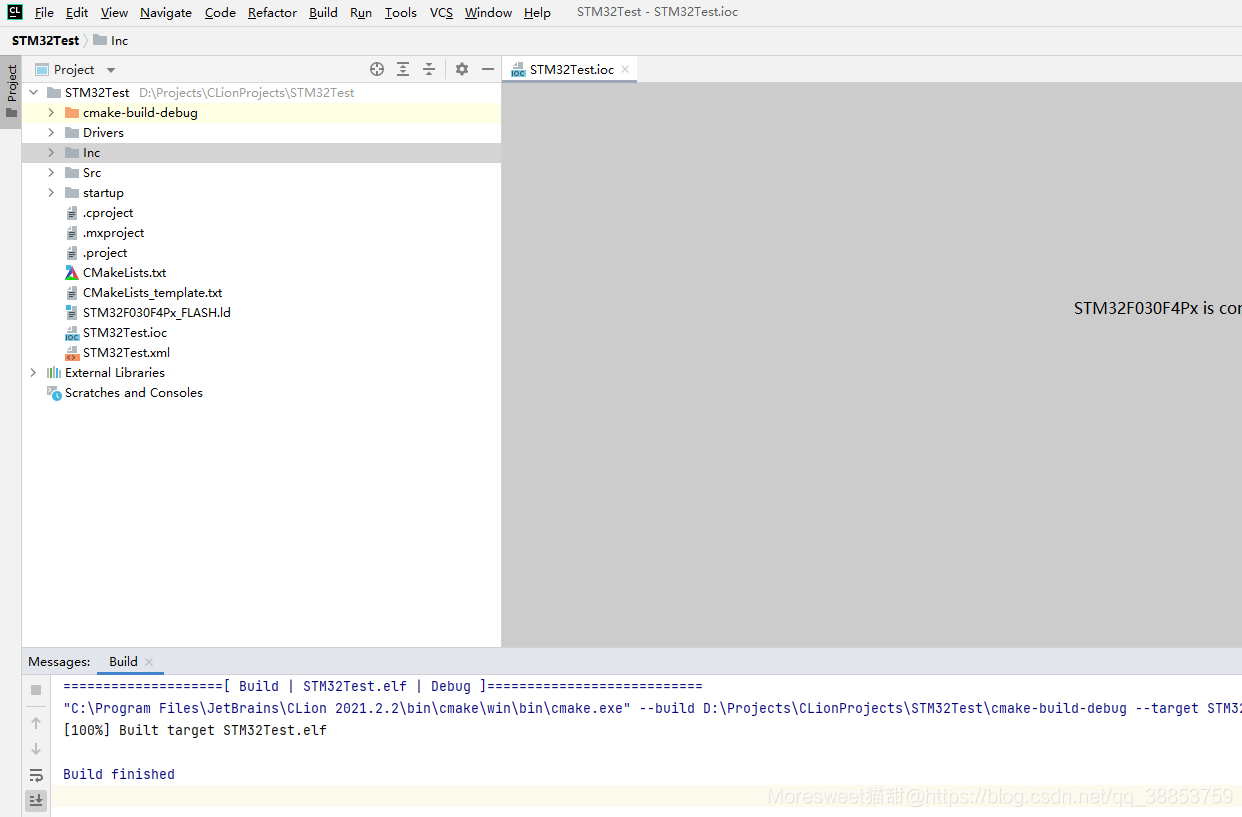The width and height of the screenshot is (1242, 817).
Task: Open Project panel settings gear
Action: coord(462,69)
